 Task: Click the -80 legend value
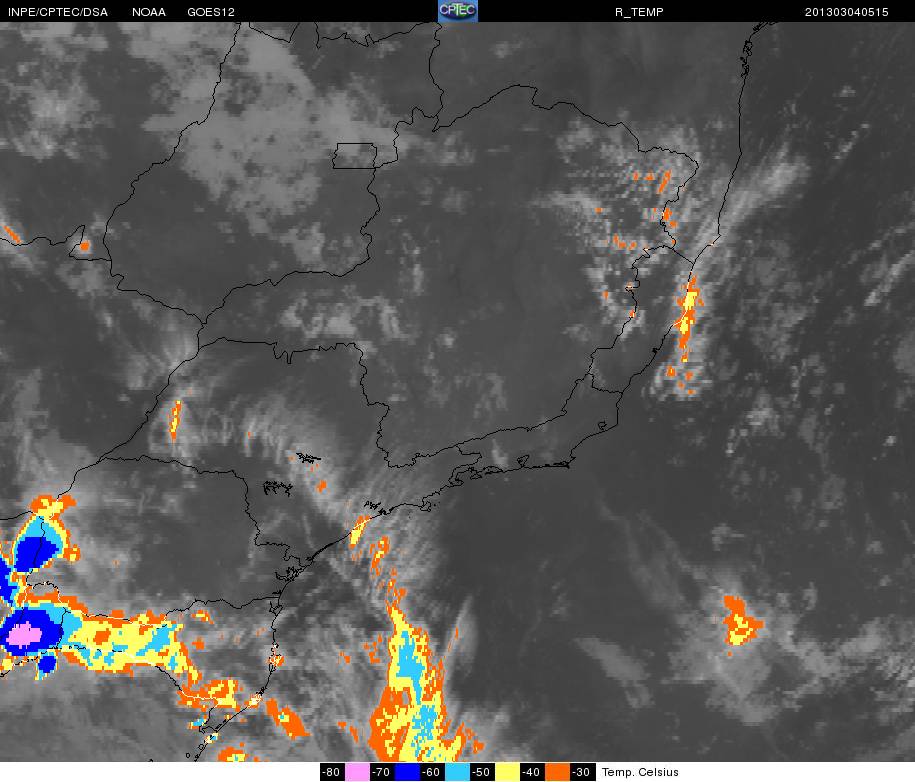(332, 772)
